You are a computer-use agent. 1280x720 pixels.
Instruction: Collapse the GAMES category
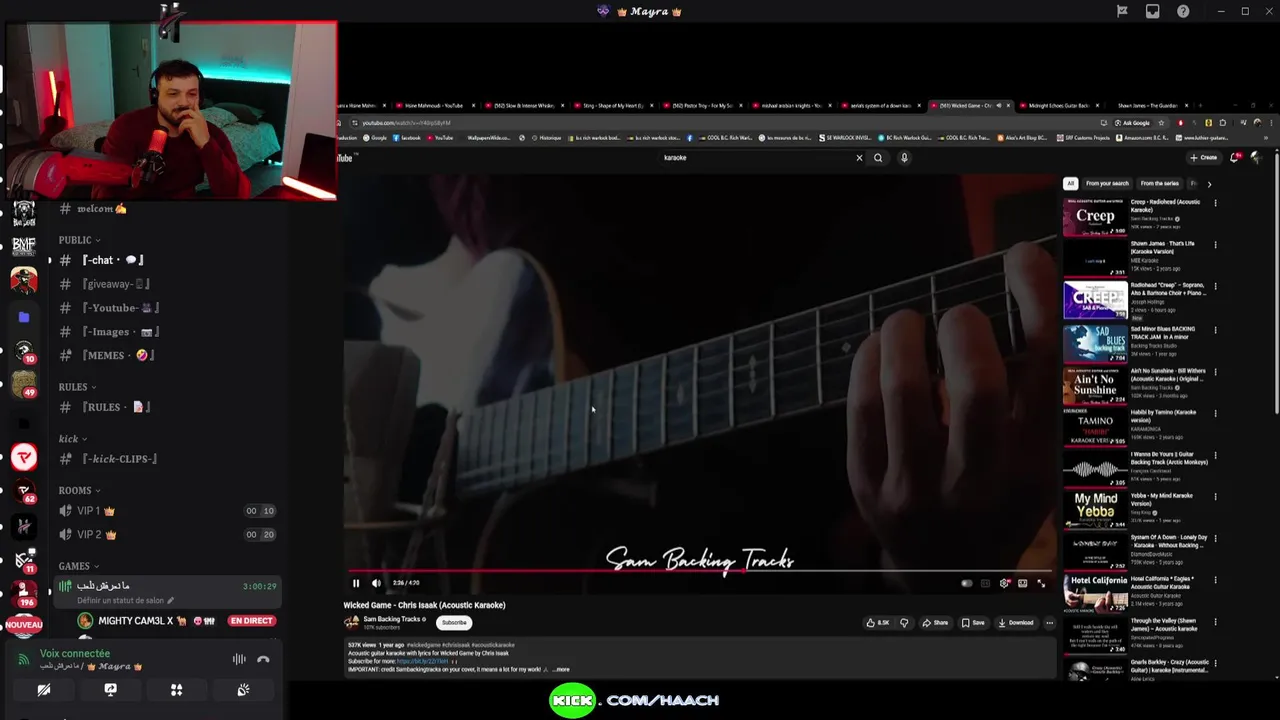[x=78, y=566]
